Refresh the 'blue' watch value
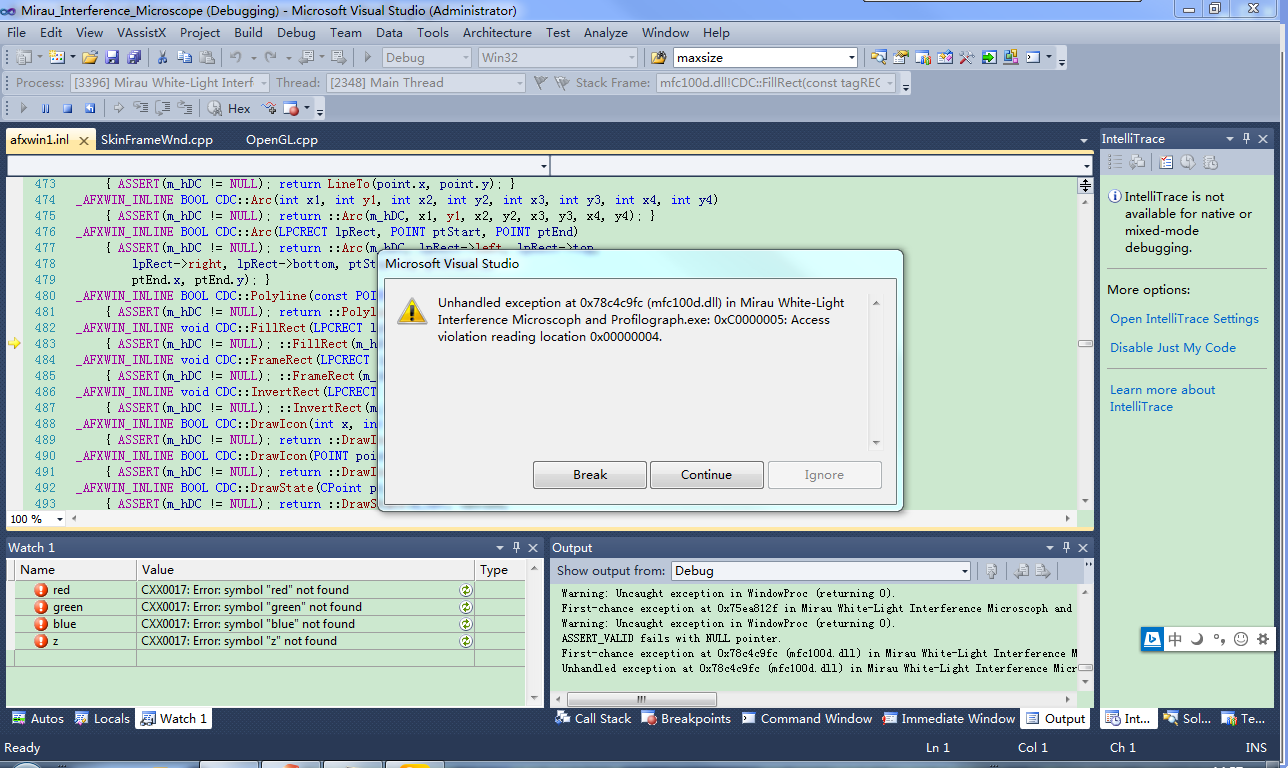The image size is (1288, 768). coord(466,624)
